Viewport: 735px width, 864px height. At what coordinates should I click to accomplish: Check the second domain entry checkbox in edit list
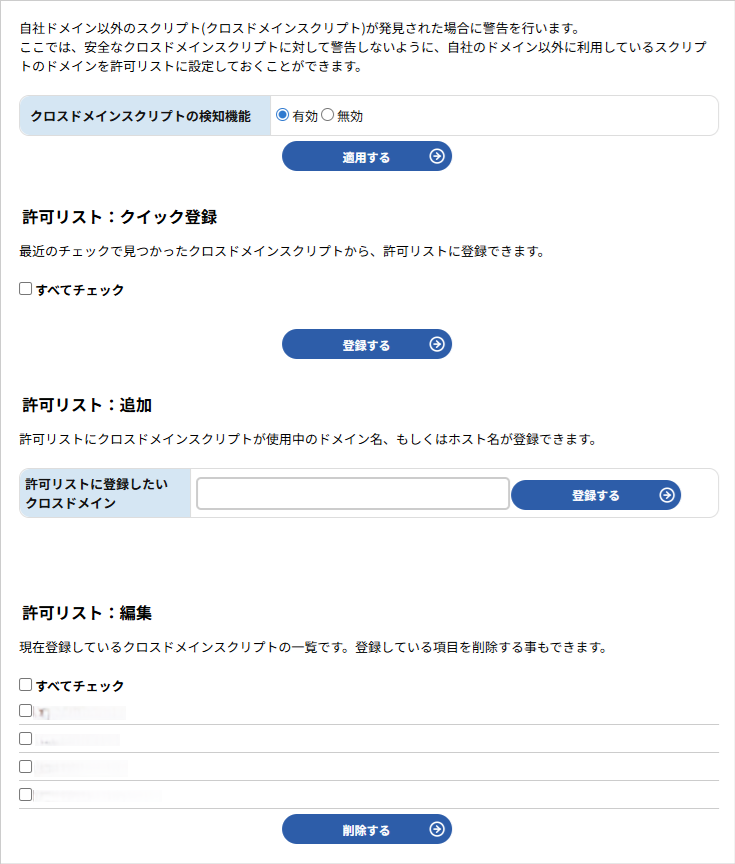tap(26, 739)
